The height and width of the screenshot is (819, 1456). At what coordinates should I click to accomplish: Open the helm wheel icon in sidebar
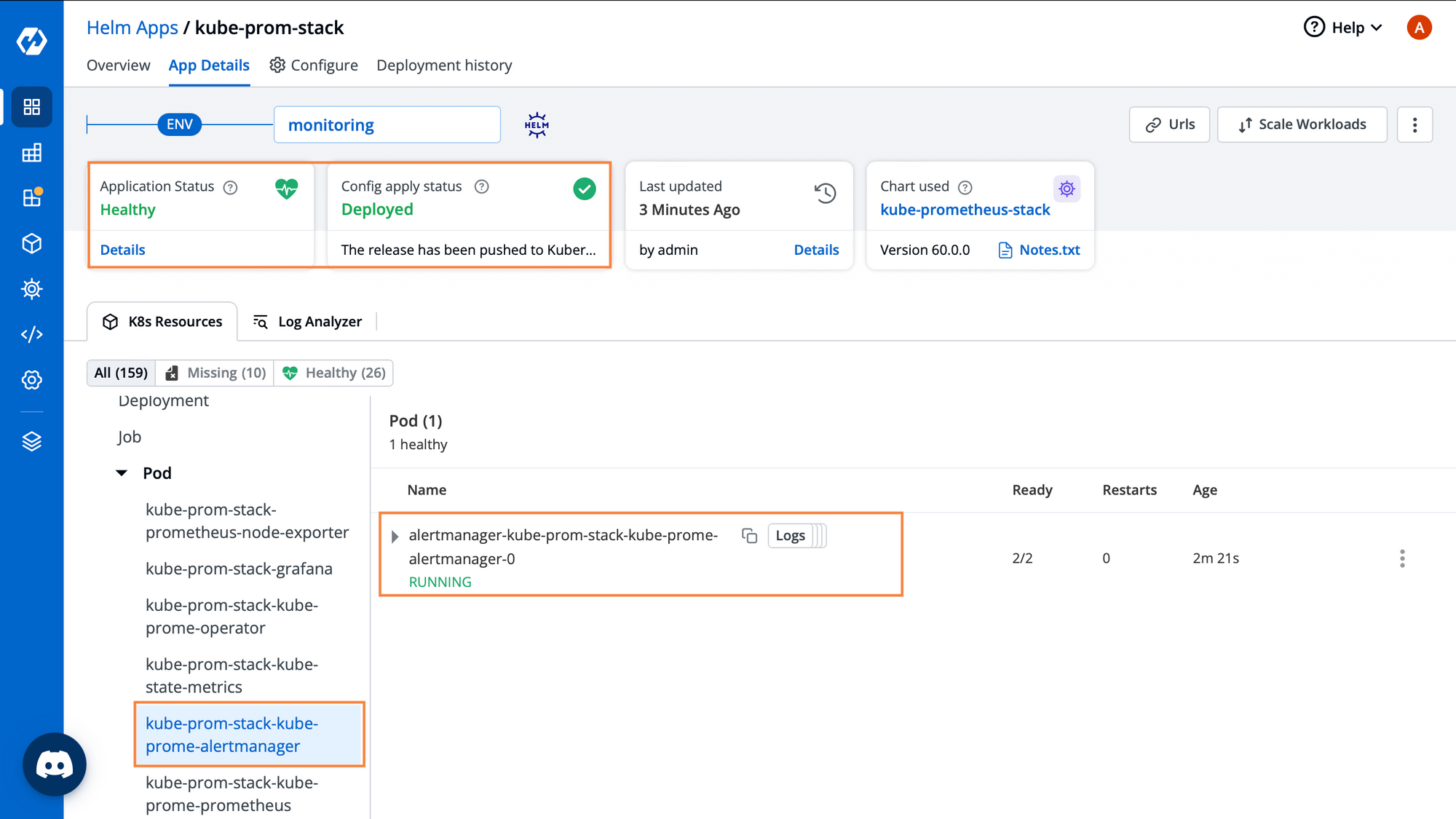click(x=32, y=289)
